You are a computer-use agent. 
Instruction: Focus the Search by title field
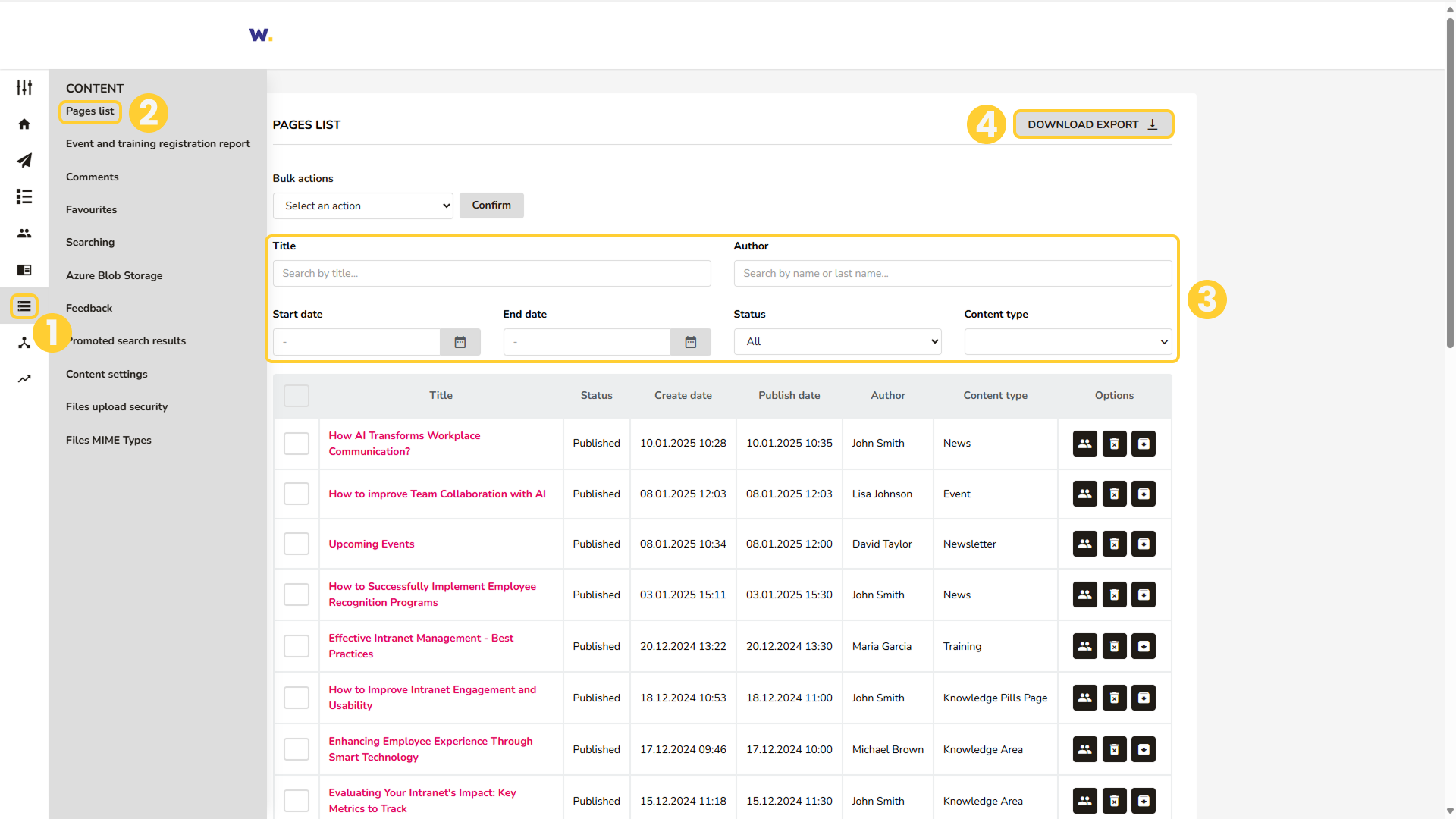tap(492, 274)
